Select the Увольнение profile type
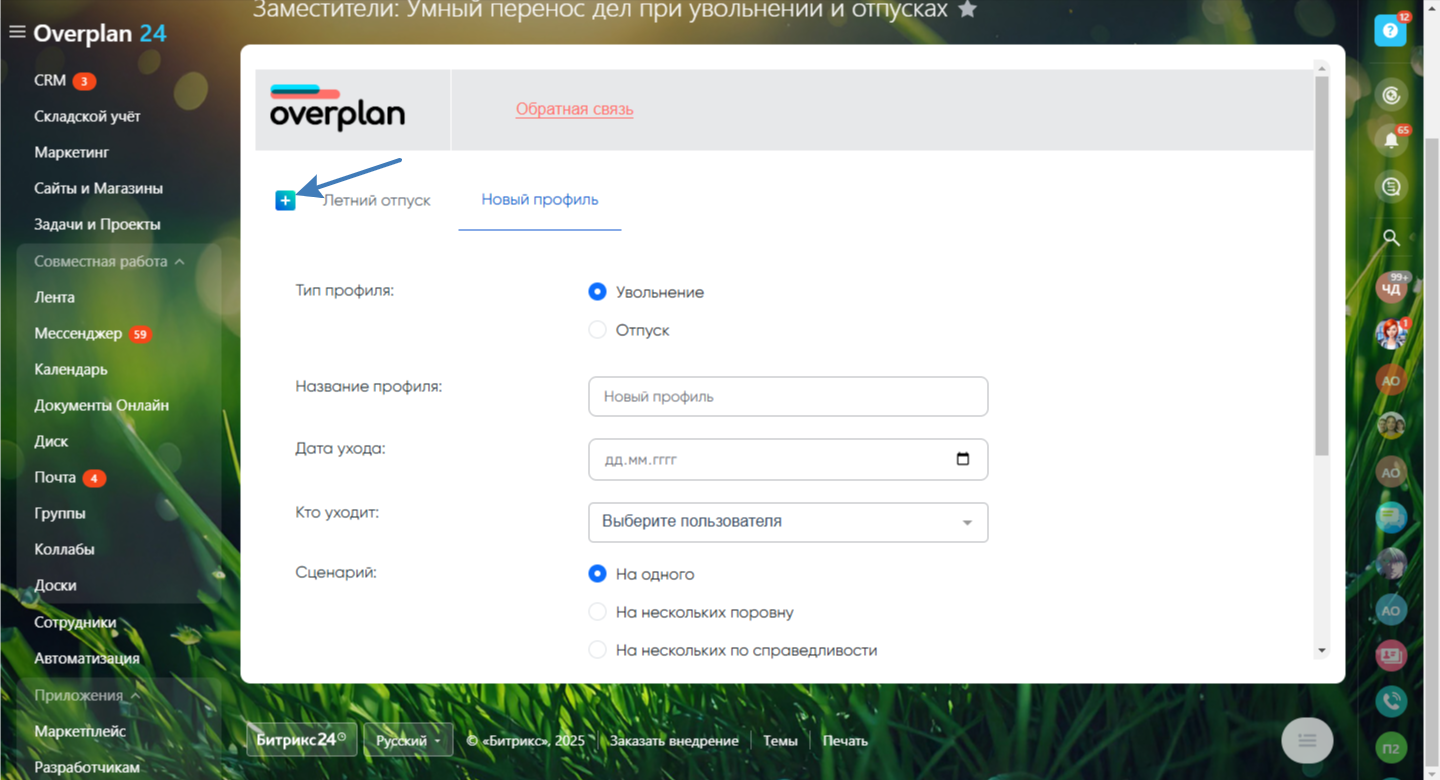The image size is (1440, 780). pos(597,292)
